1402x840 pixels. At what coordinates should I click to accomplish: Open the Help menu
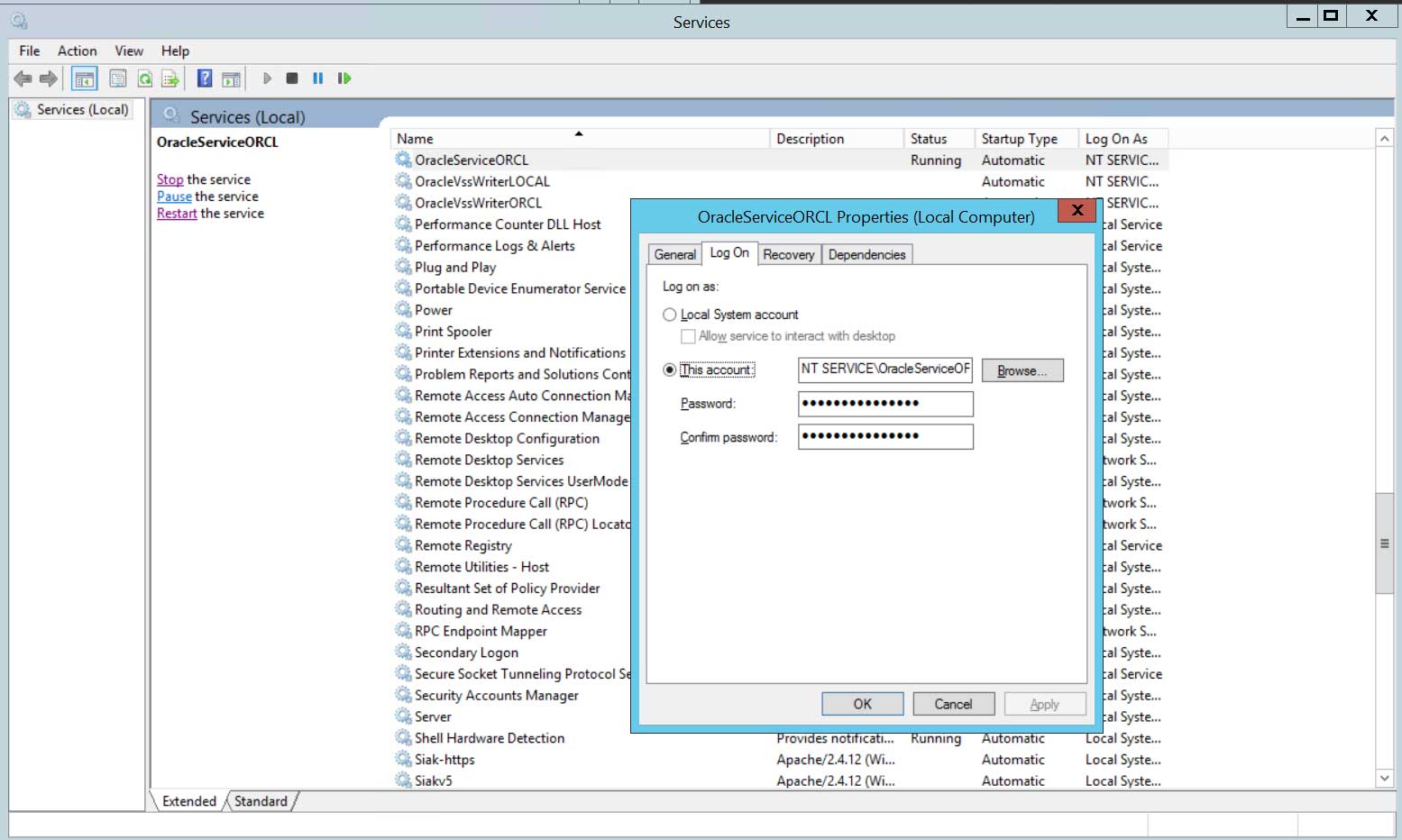tap(175, 51)
